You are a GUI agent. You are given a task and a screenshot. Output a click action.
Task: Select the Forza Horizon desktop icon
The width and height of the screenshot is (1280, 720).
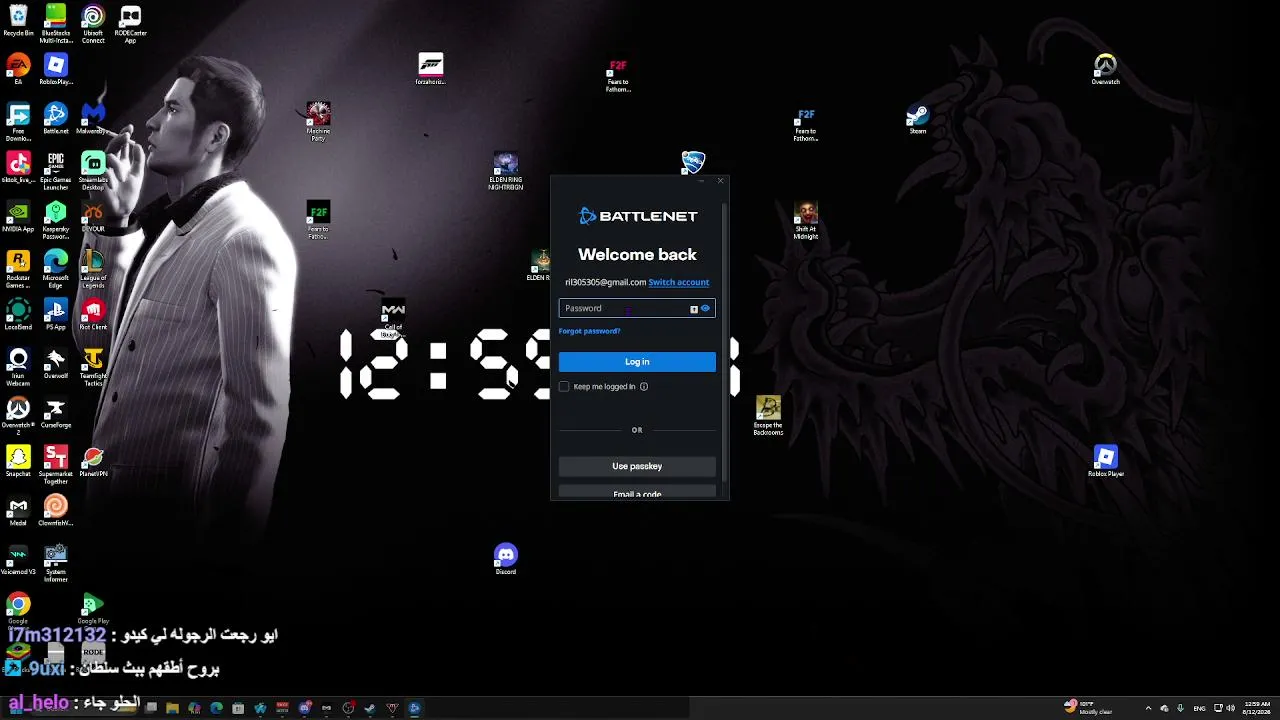[x=430, y=68]
